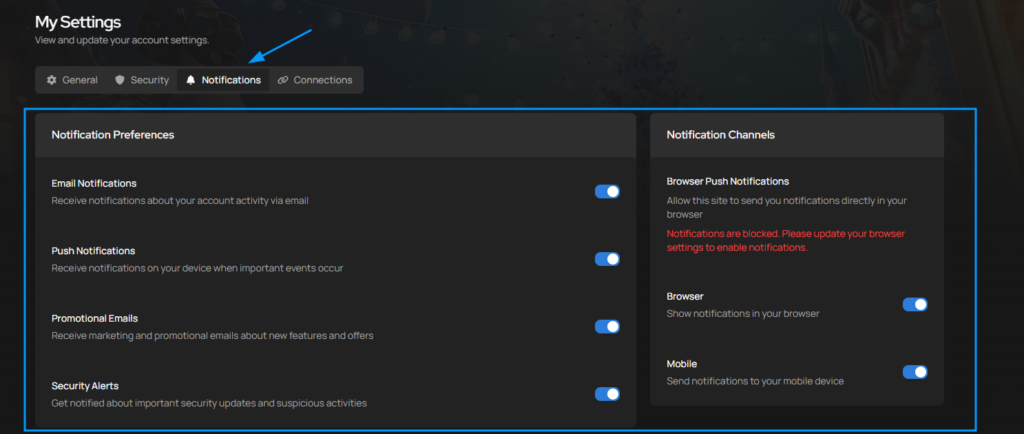Click the Notification Channels panel header
The image size is (1024, 434).
pos(720,135)
